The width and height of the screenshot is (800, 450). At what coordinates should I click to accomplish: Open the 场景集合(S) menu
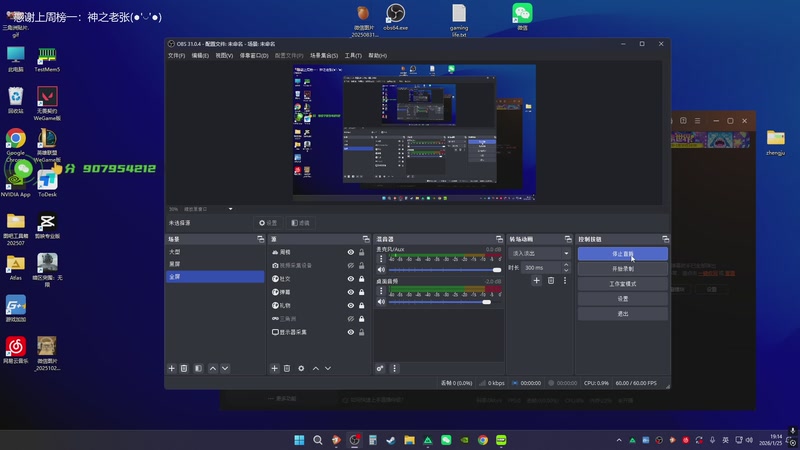pyautogui.click(x=324, y=56)
